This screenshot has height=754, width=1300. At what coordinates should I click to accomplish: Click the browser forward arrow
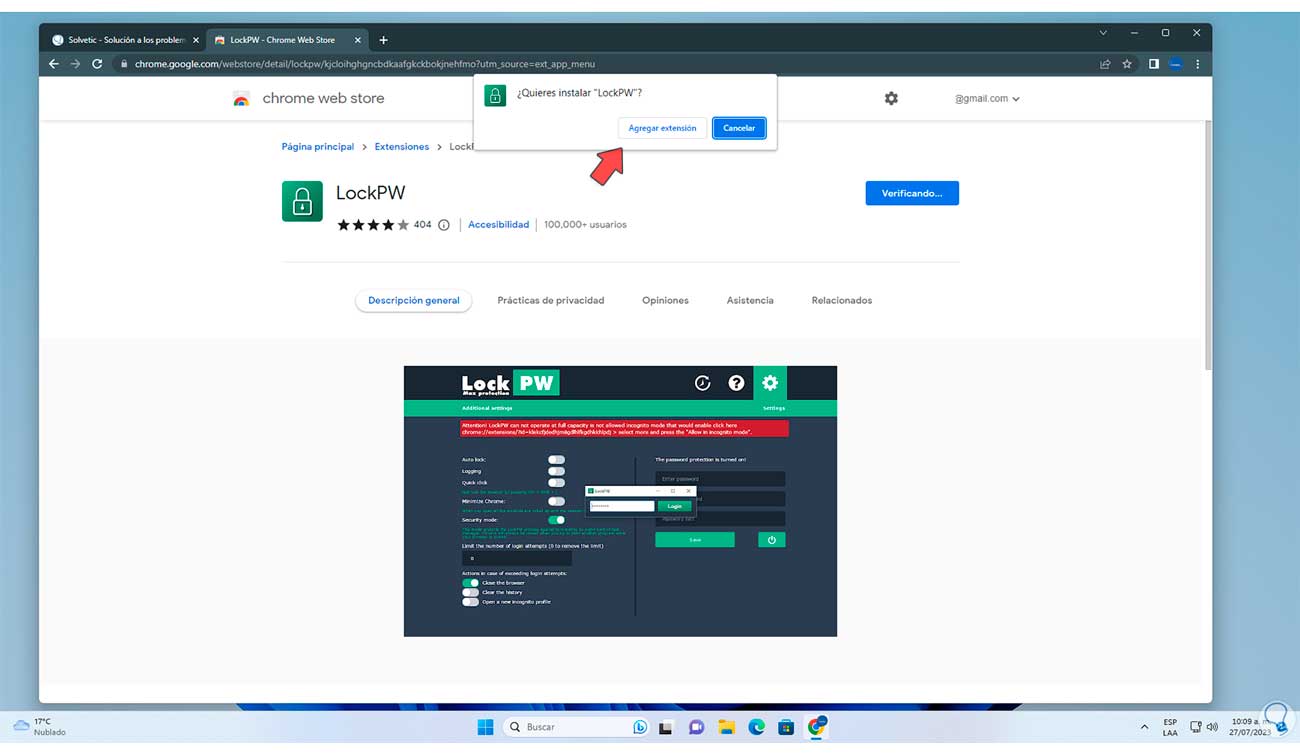tap(75, 64)
